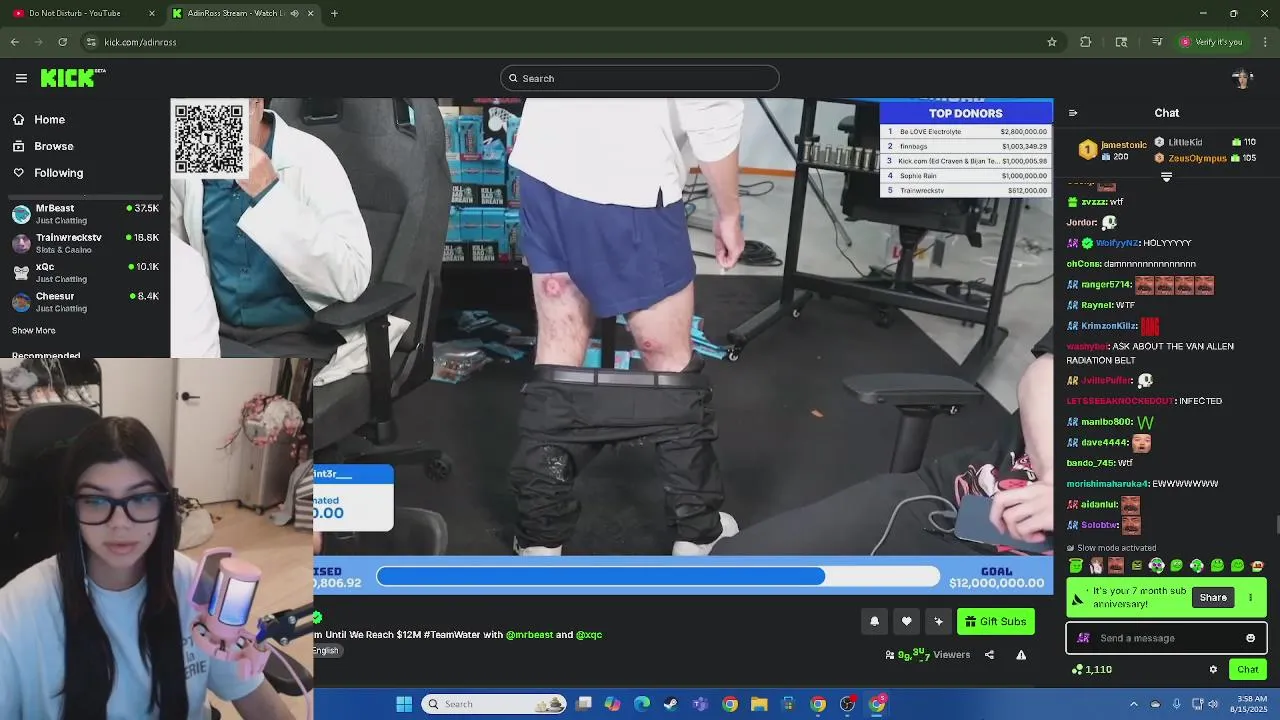
Task: Open Google Lens search icon
Action: (x=1122, y=42)
